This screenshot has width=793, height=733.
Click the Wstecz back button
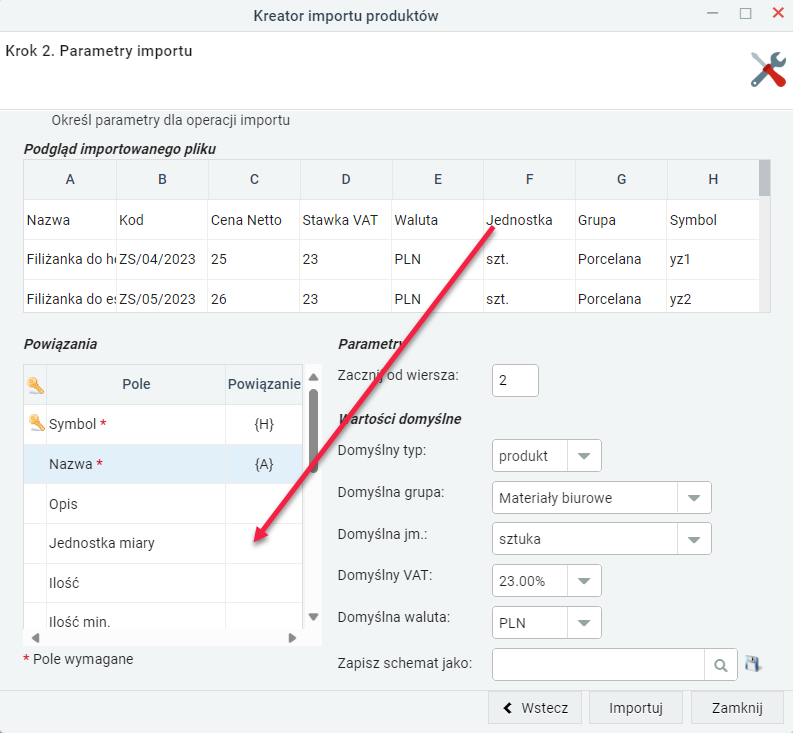(x=535, y=708)
